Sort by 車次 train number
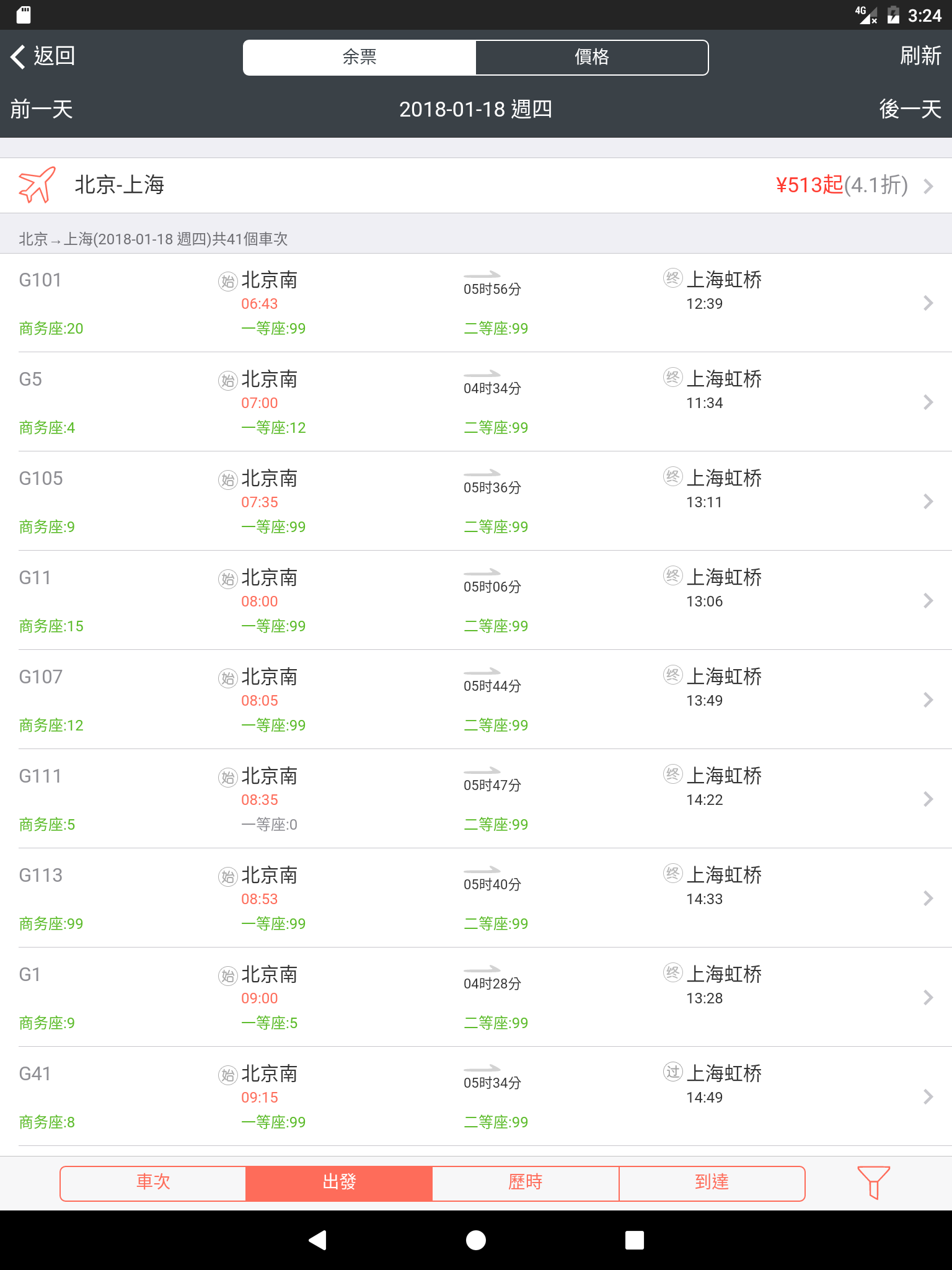 153,1183
